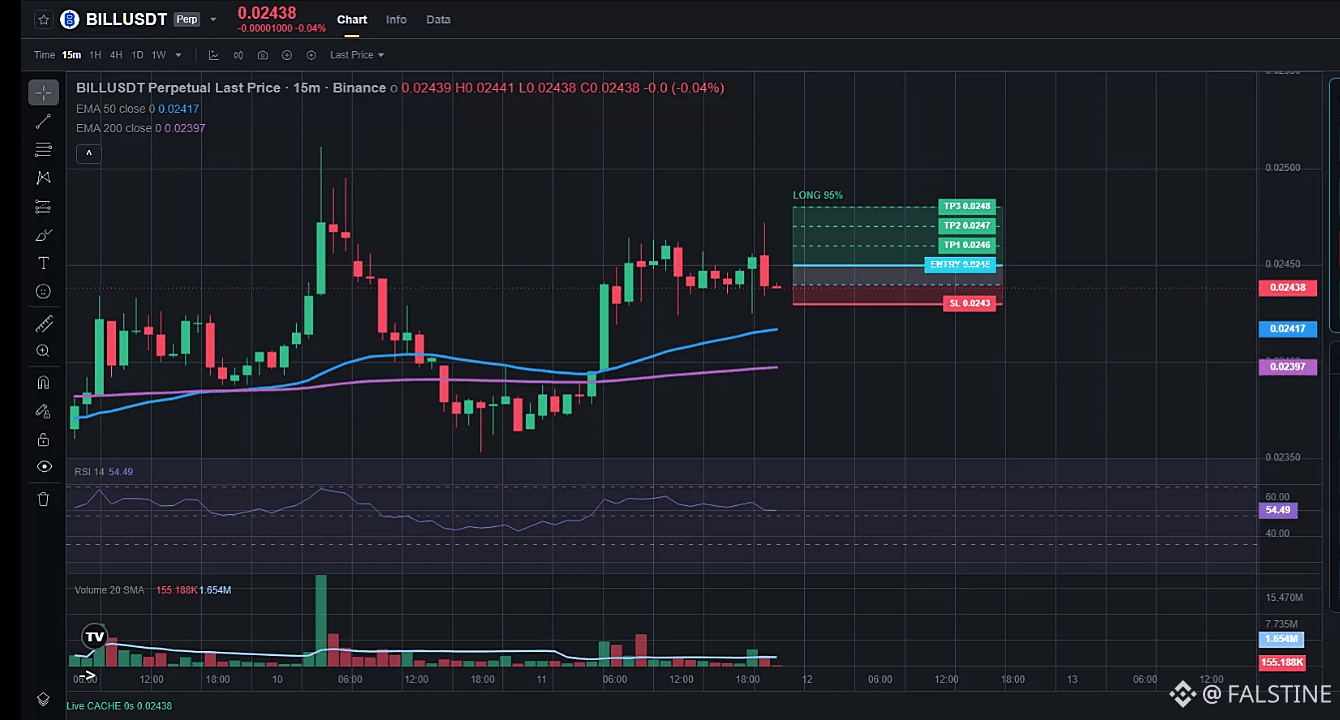Select the 1H timeframe
Image resolution: width=1340 pixels, height=720 pixels.
(x=95, y=55)
